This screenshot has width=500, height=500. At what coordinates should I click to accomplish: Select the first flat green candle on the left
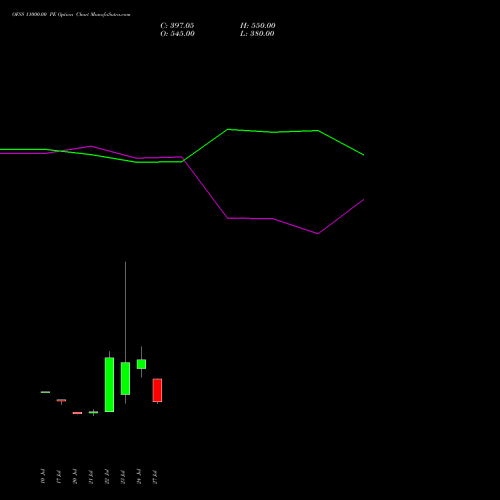coord(45,392)
